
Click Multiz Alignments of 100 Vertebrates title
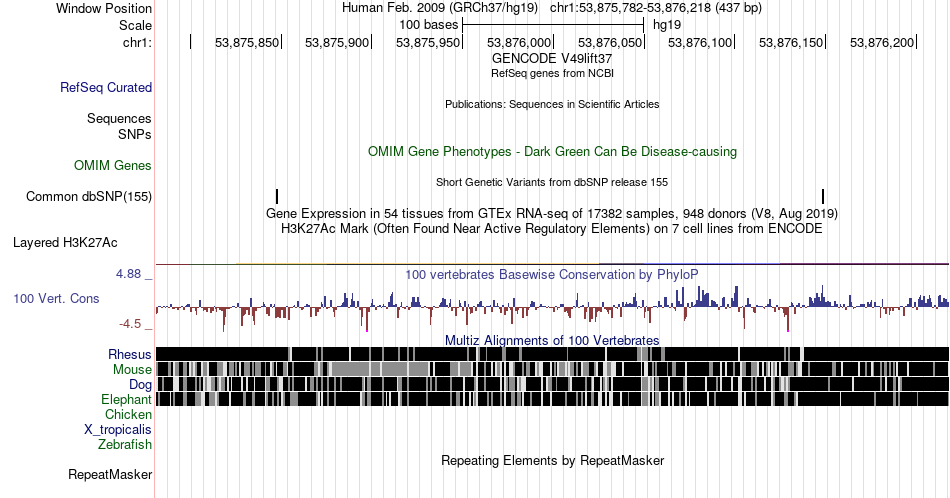point(552,340)
